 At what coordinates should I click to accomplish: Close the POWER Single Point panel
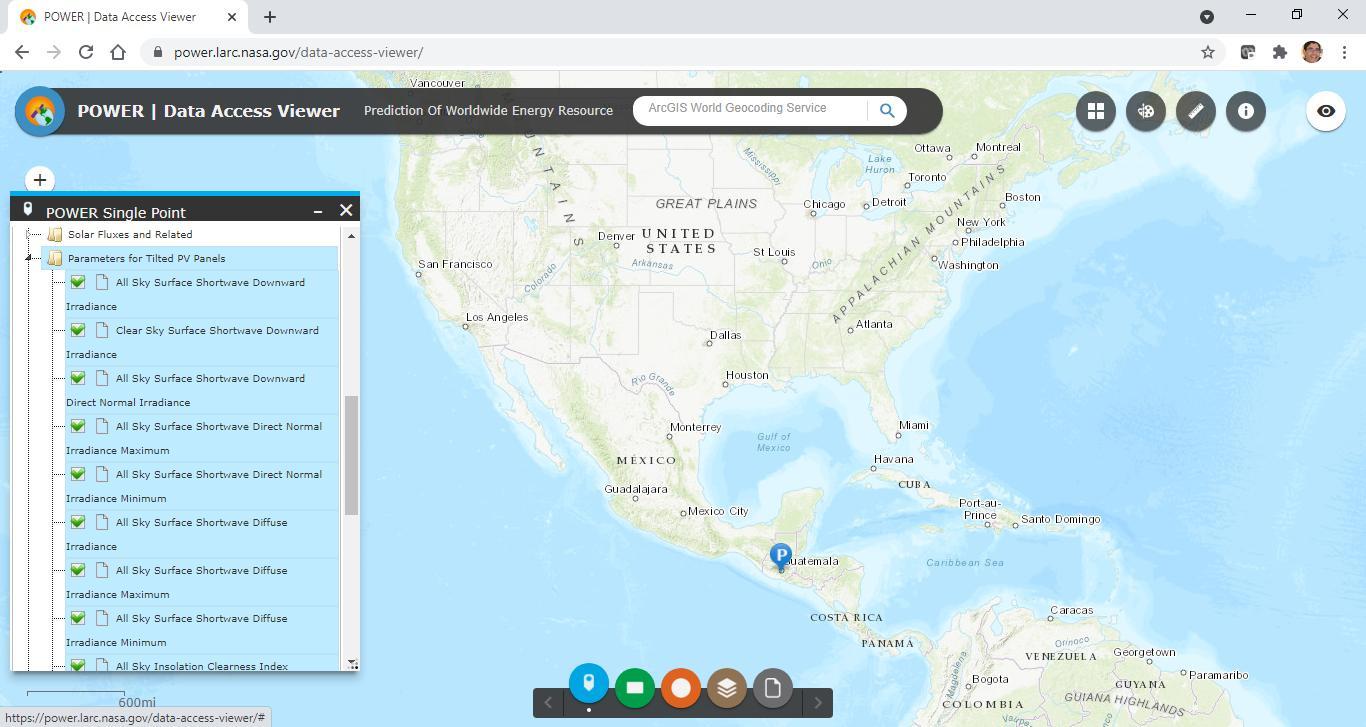[346, 210]
